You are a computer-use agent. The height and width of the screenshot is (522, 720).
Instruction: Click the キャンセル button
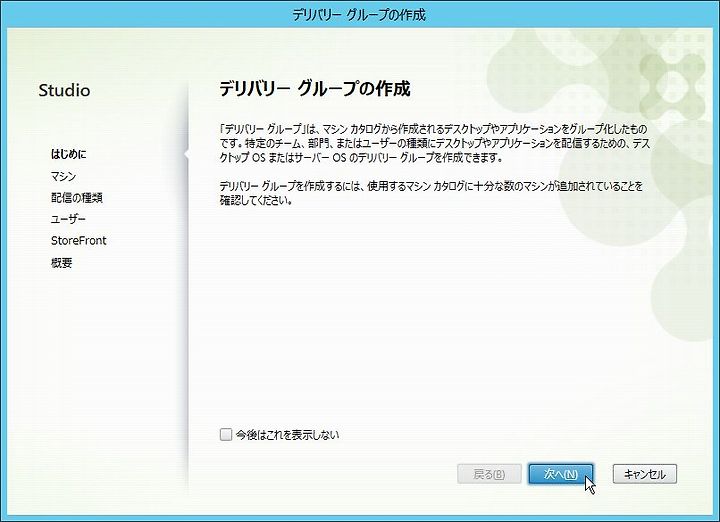(x=645, y=474)
